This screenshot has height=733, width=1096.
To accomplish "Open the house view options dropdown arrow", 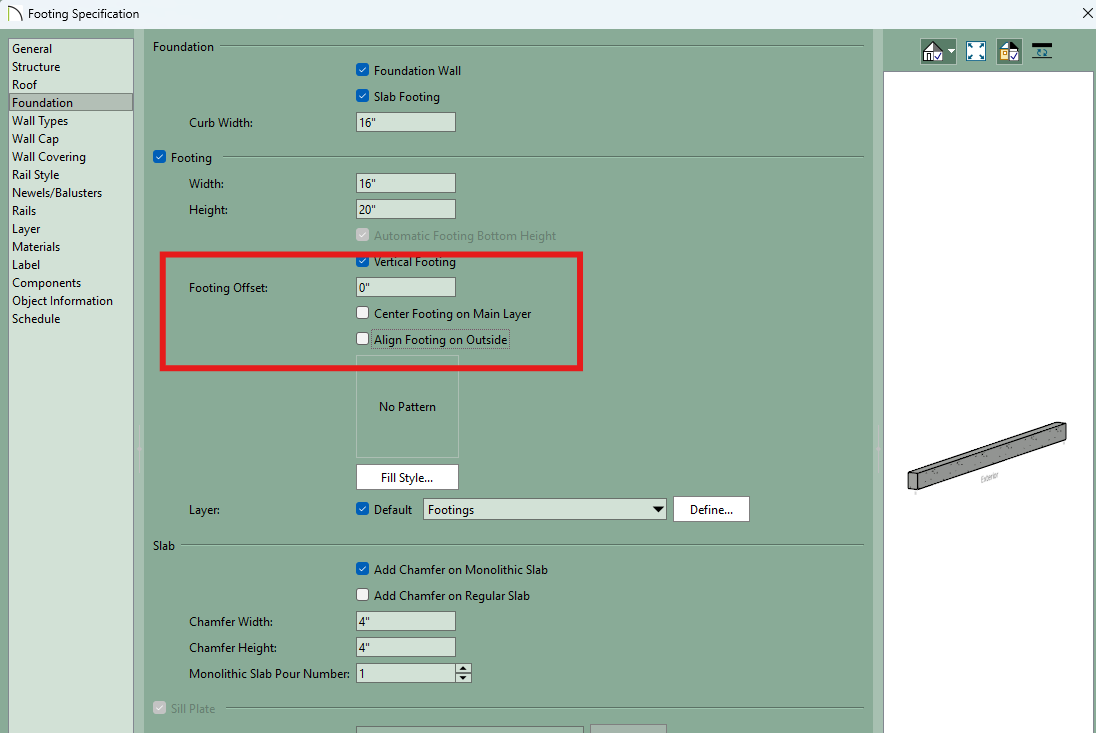I will [x=951, y=51].
